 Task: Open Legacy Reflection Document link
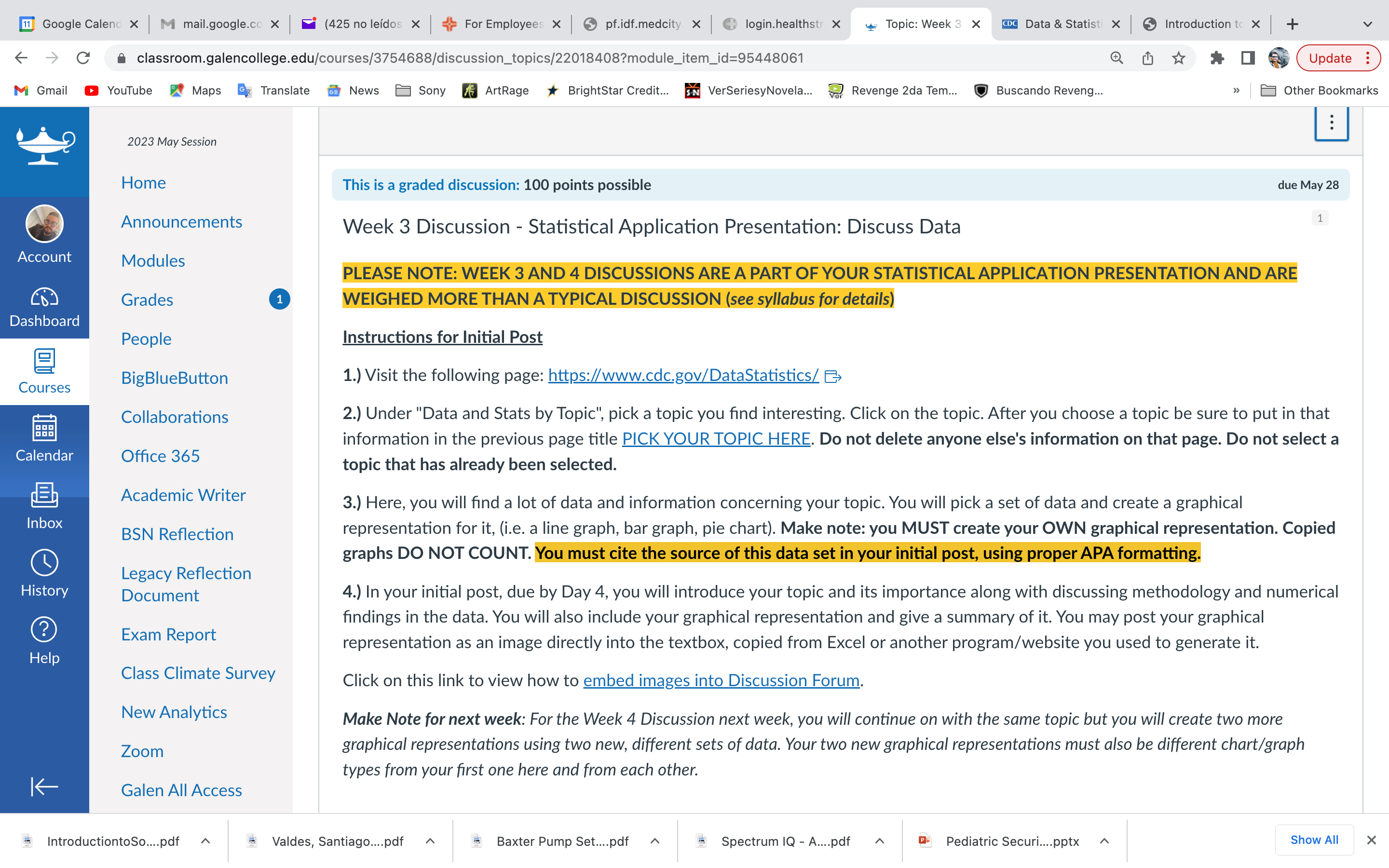pyautogui.click(x=186, y=584)
